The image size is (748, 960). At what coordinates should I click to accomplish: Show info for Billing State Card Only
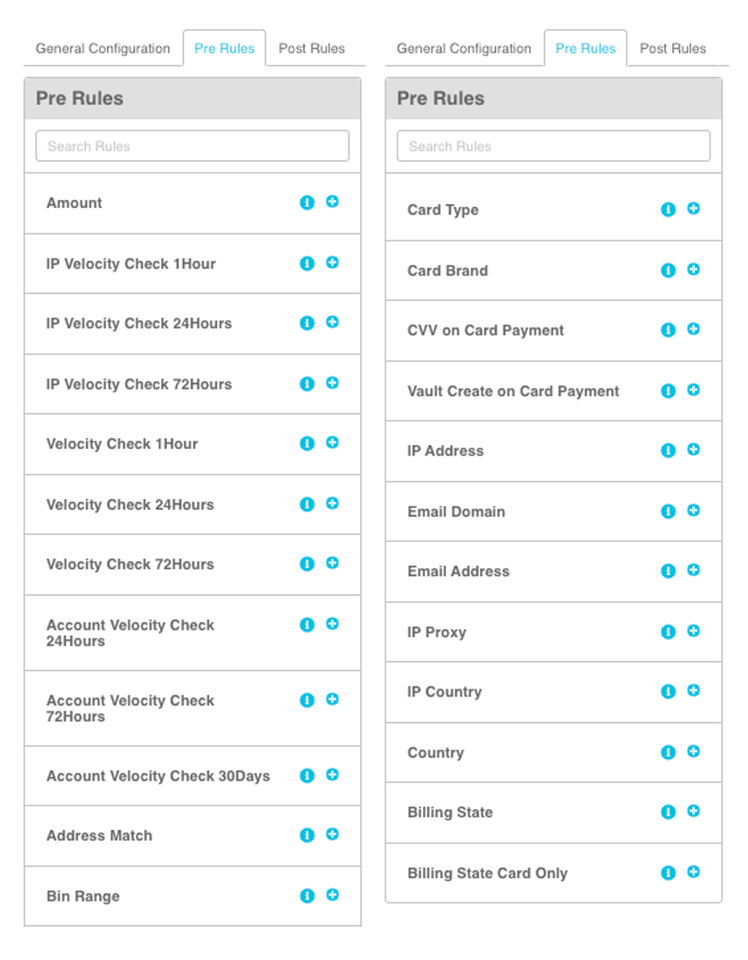click(668, 873)
